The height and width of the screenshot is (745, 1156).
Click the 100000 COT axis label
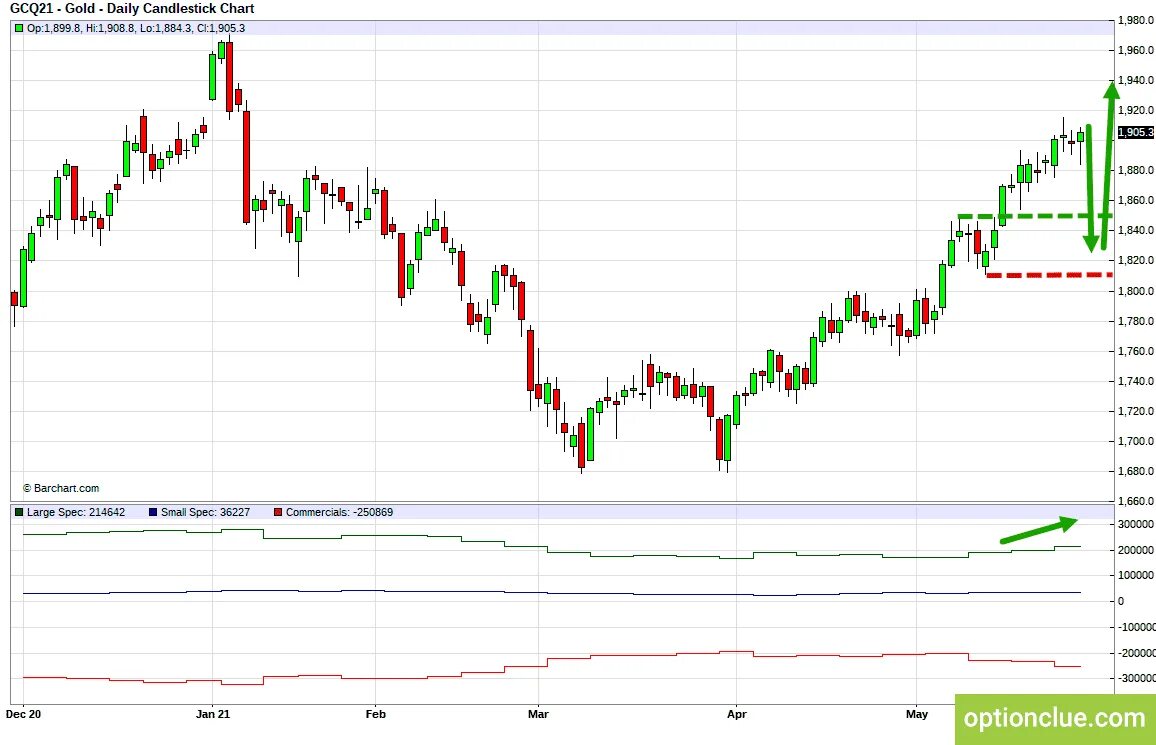click(x=1136, y=576)
